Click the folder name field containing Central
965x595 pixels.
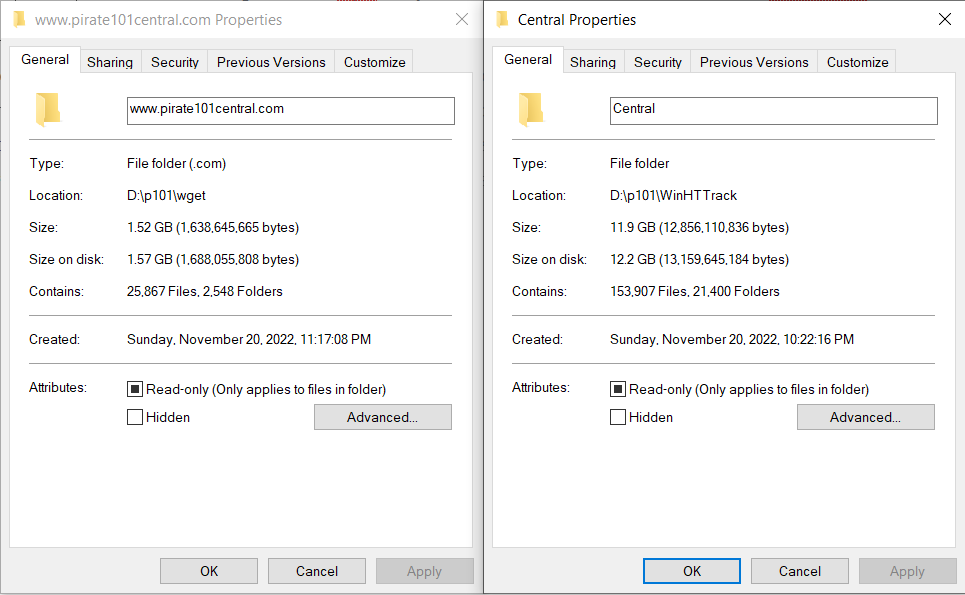click(x=774, y=111)
